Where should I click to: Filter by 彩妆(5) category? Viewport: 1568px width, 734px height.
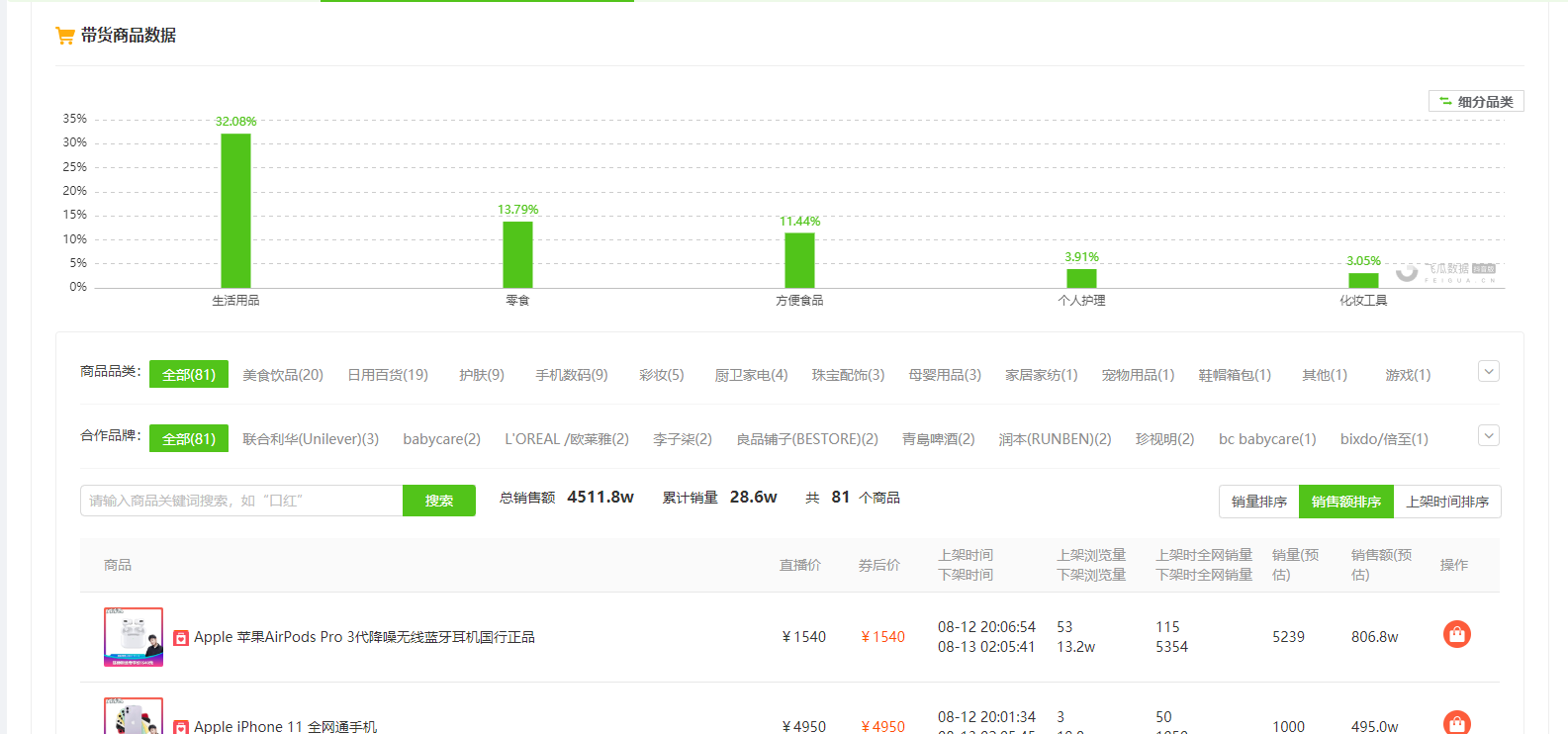(x=662, y=375)
